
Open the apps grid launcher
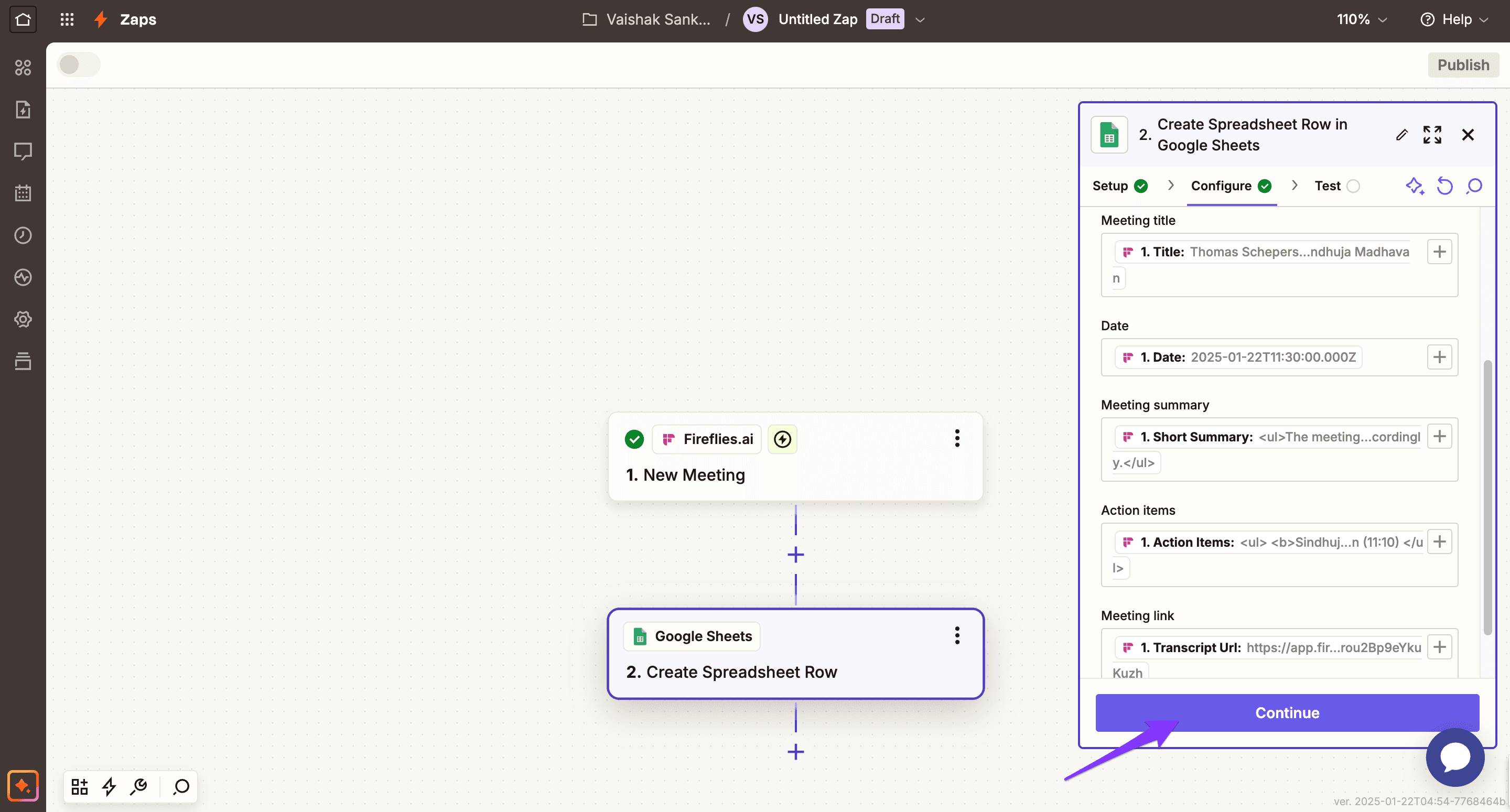click(67, 19)
